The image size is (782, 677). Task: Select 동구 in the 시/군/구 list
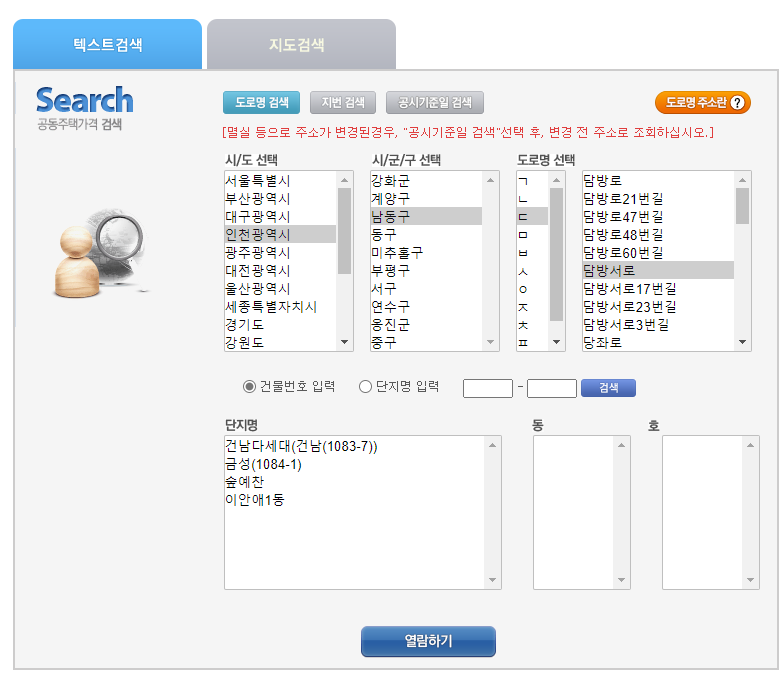pos(426,234)
